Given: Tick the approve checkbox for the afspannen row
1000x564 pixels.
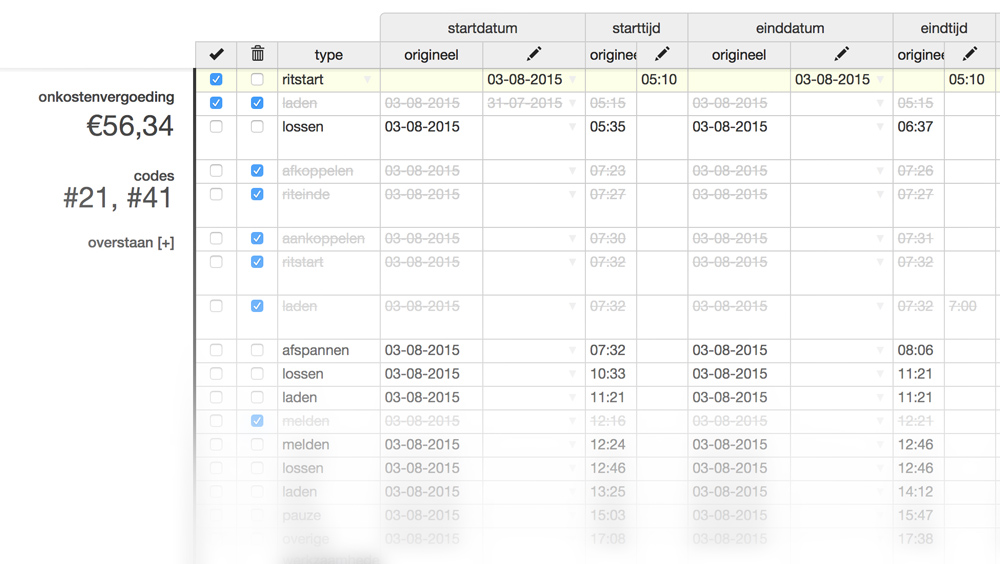Looking at the screenshot, I should (x=216, y=350).
